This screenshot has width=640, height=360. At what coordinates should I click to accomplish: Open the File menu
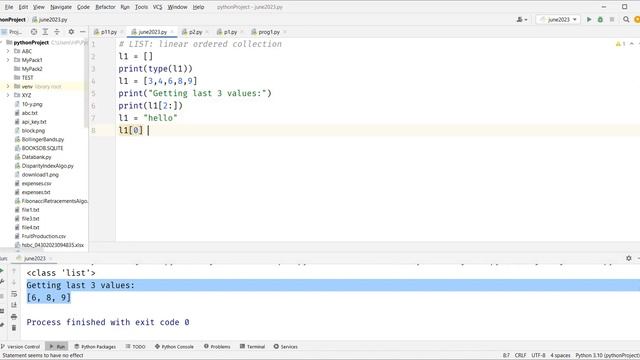pyautogui.click(x=9, y=7)
